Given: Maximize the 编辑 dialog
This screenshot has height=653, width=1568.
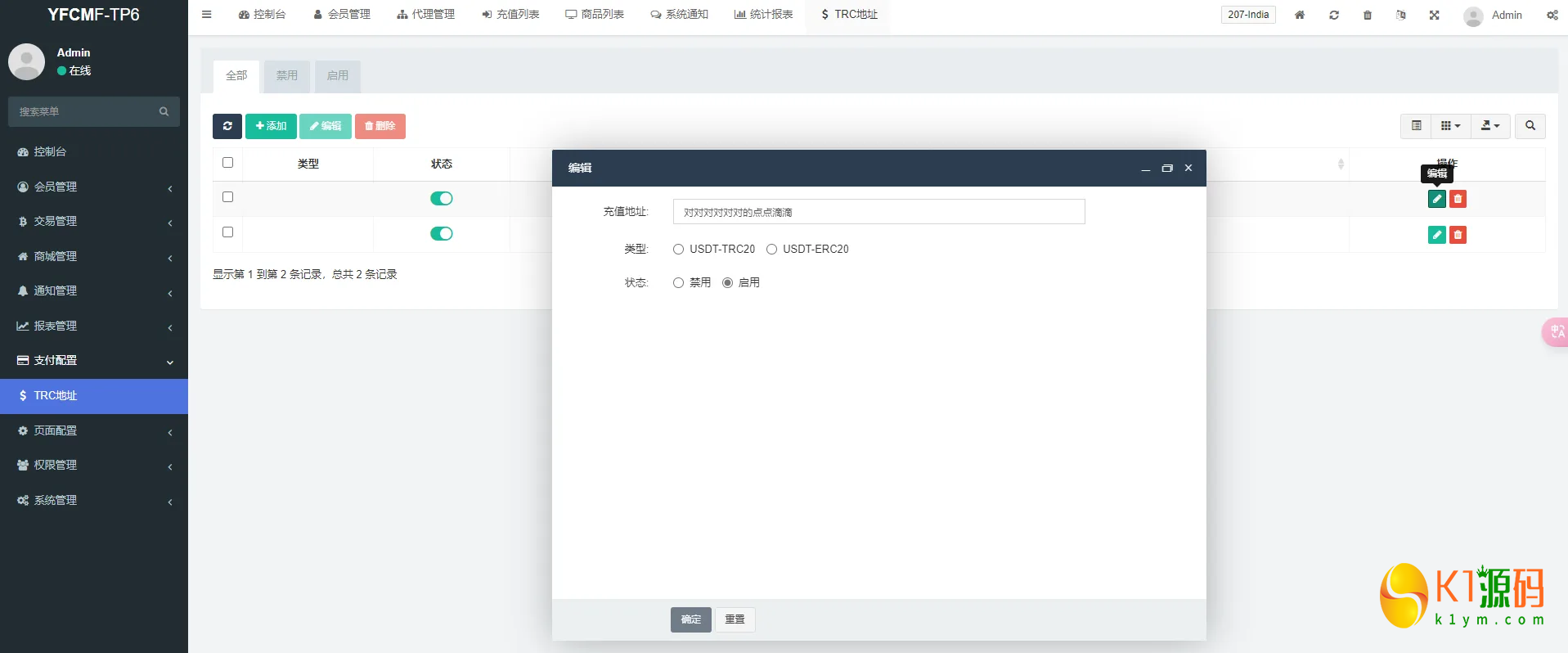Looking at the screenshot, I should click(x=1167, y=169).
